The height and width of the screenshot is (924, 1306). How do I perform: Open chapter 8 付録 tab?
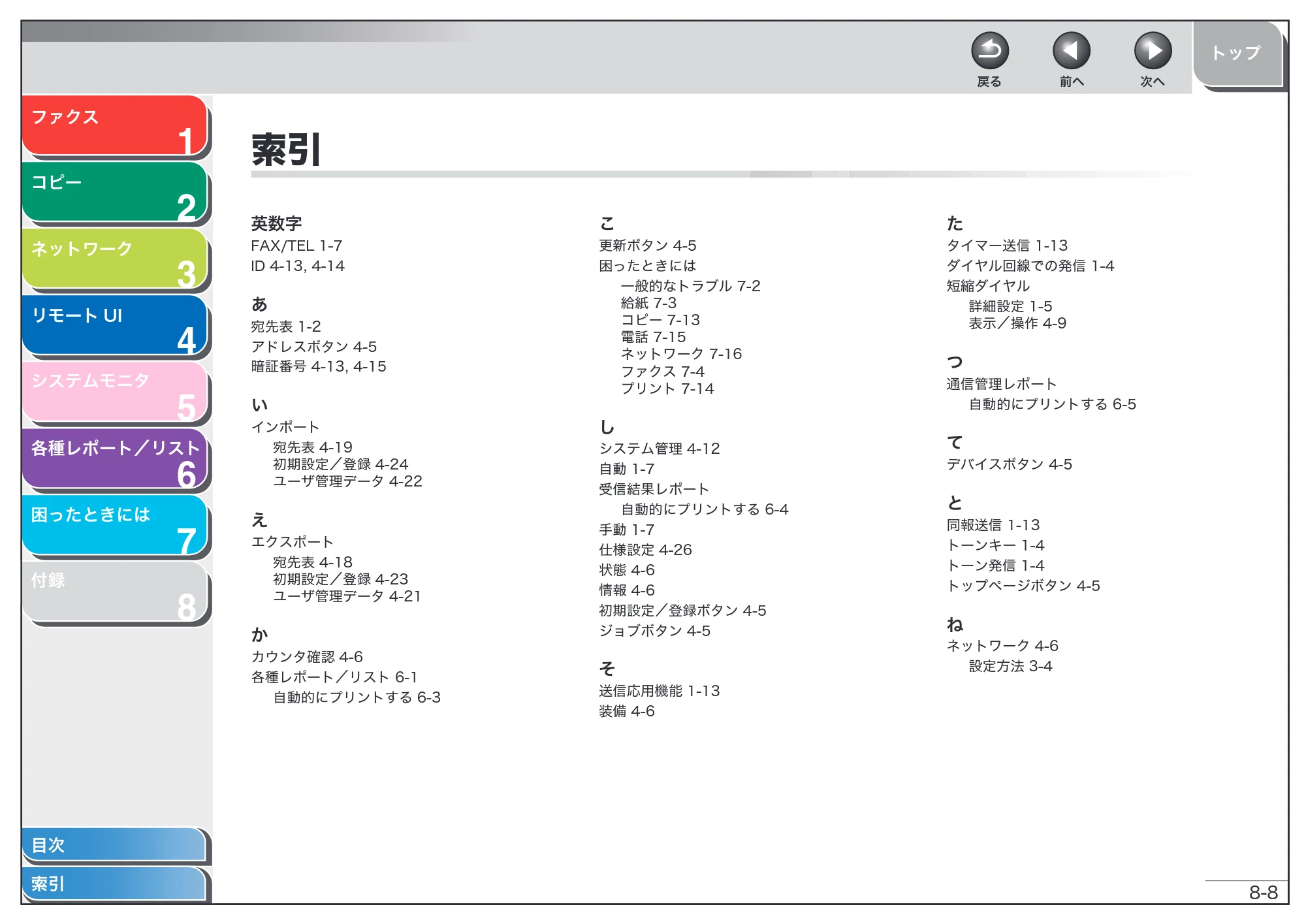pos(115,592)
